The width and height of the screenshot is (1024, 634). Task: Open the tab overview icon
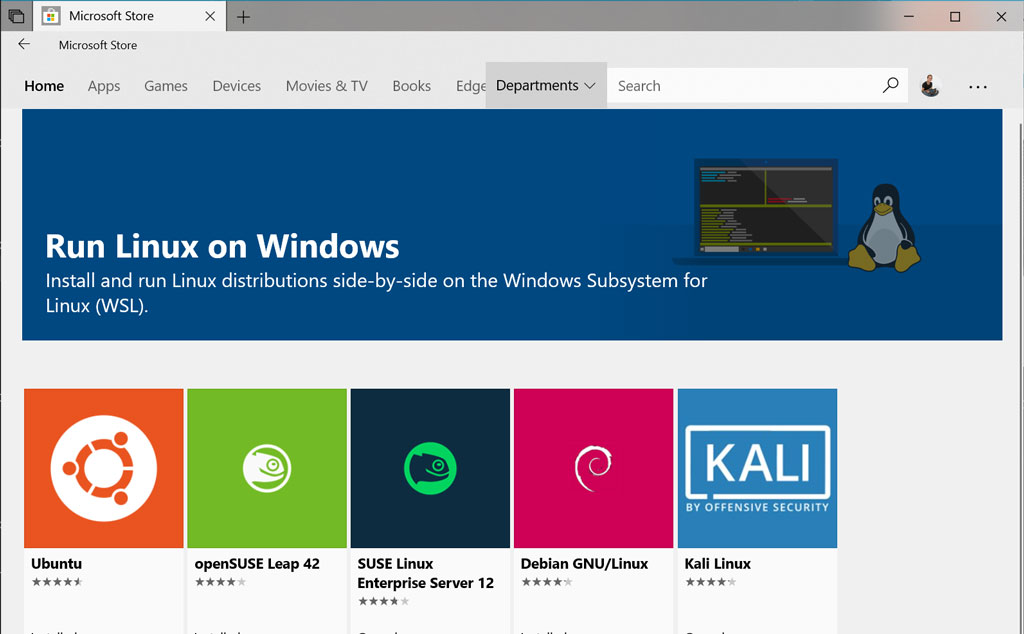click(x=16, y=16)
